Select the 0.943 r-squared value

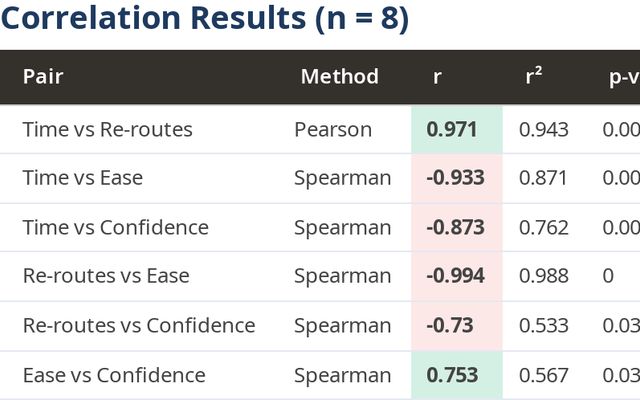[x=543, y=129]
